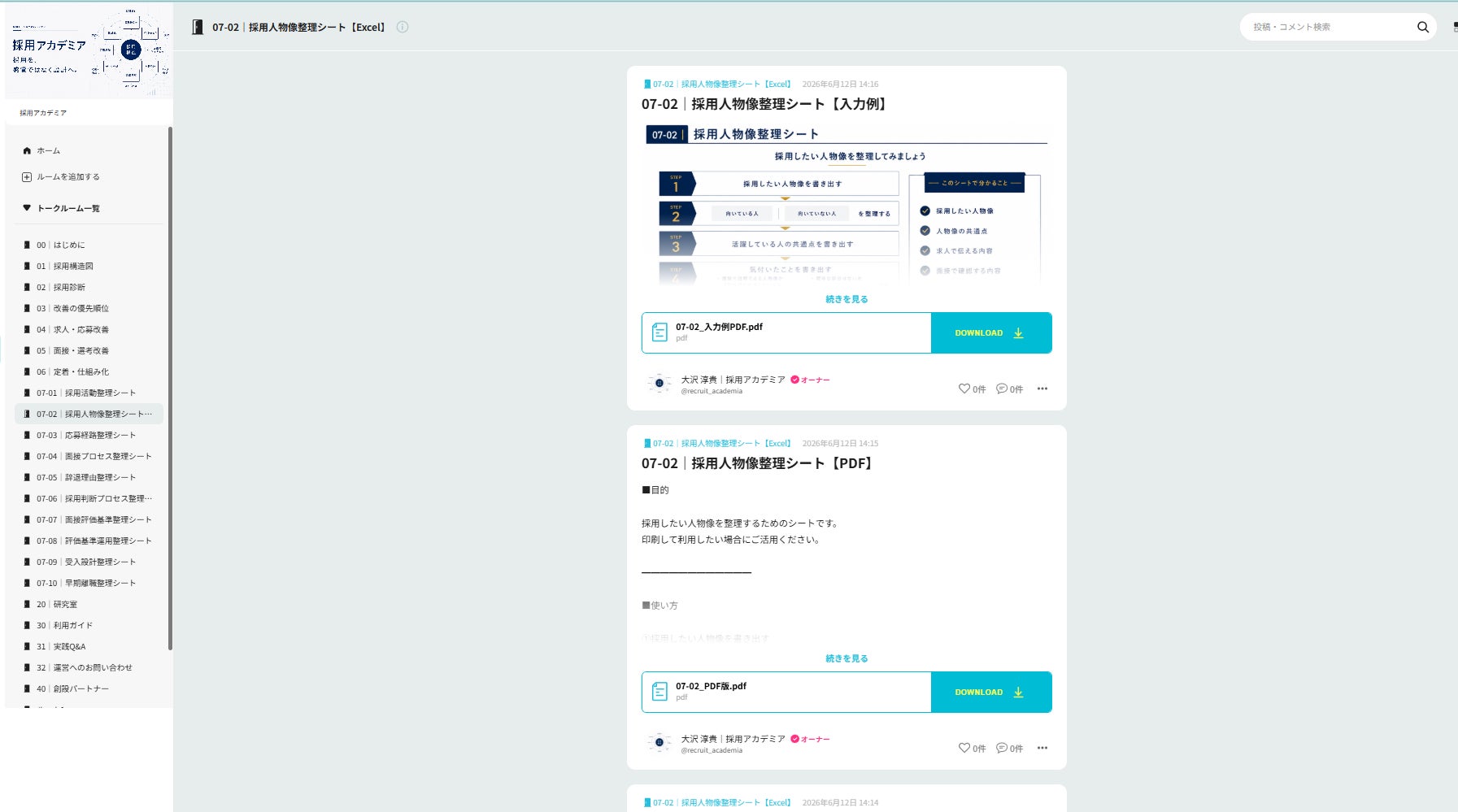Image resolution: width=1458 pixels, height=812 pixels.
Task: Click the search magnifier icon
Action: 1422,27
